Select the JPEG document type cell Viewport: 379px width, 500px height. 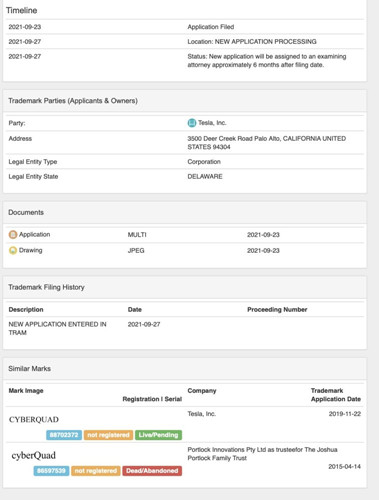pyautogui.click(x=136, y=251)
